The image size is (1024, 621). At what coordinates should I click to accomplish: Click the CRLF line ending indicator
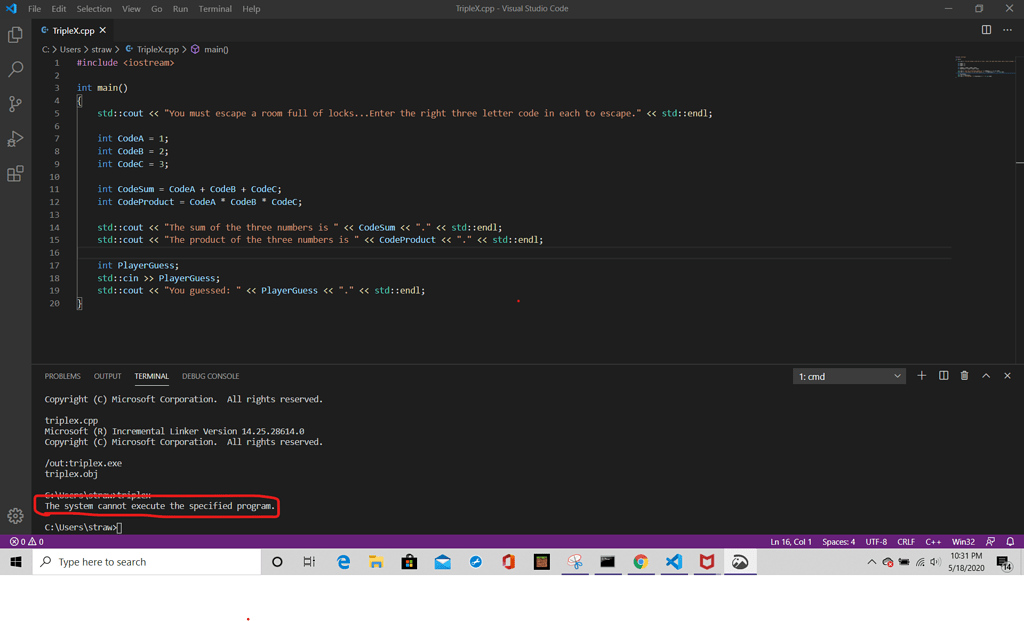pos(906,542)
